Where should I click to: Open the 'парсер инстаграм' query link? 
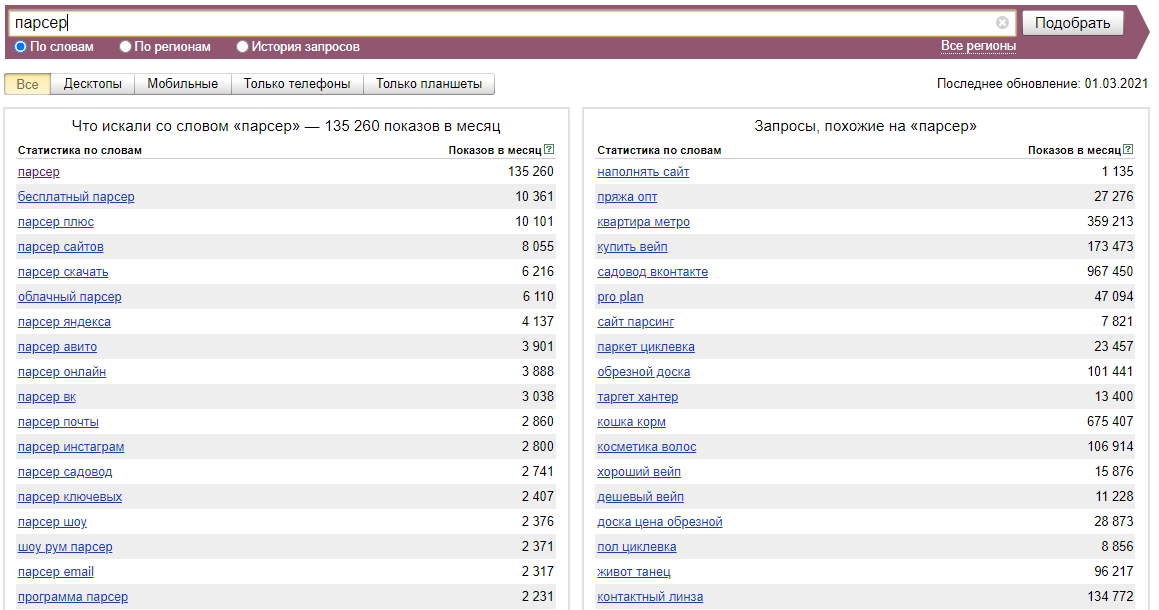click(71, 447)
